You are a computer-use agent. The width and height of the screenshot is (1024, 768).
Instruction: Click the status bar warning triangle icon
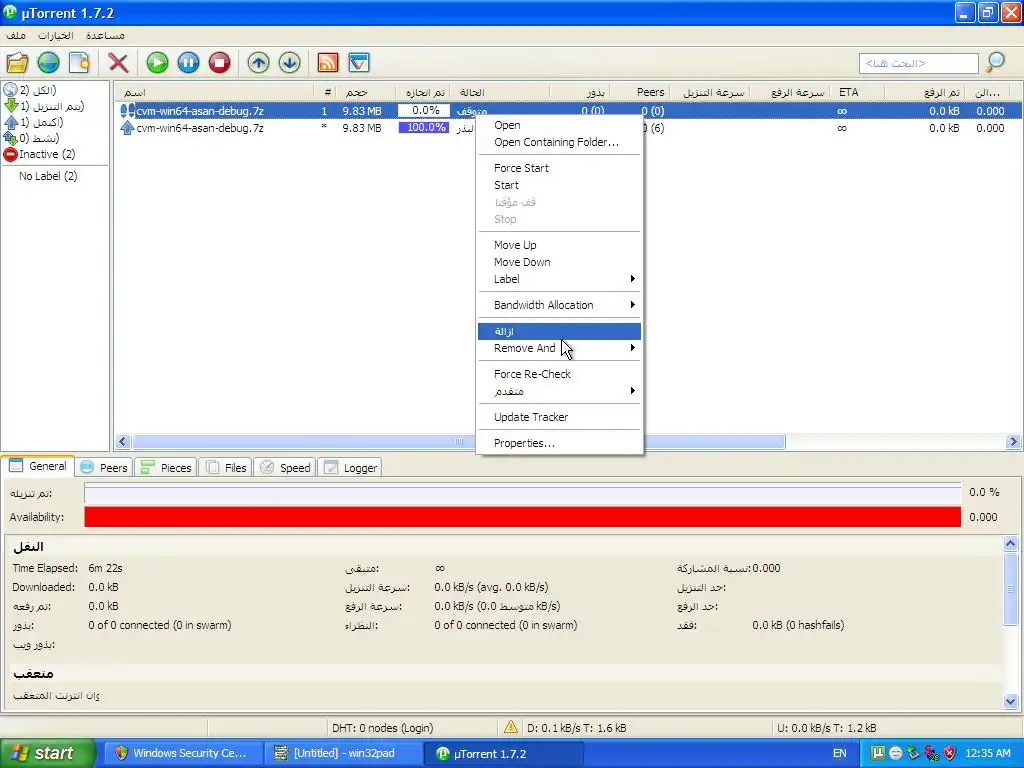coord(511,727)
